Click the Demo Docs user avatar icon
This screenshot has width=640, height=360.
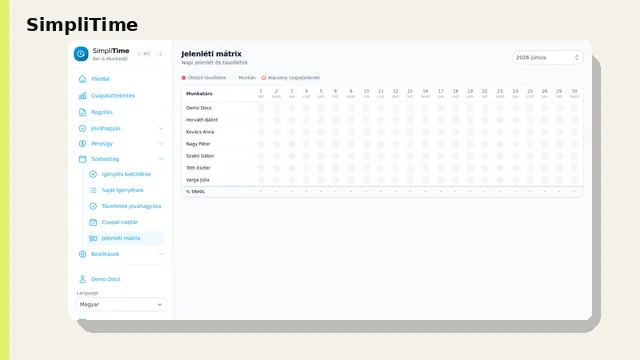coord(82,279)
